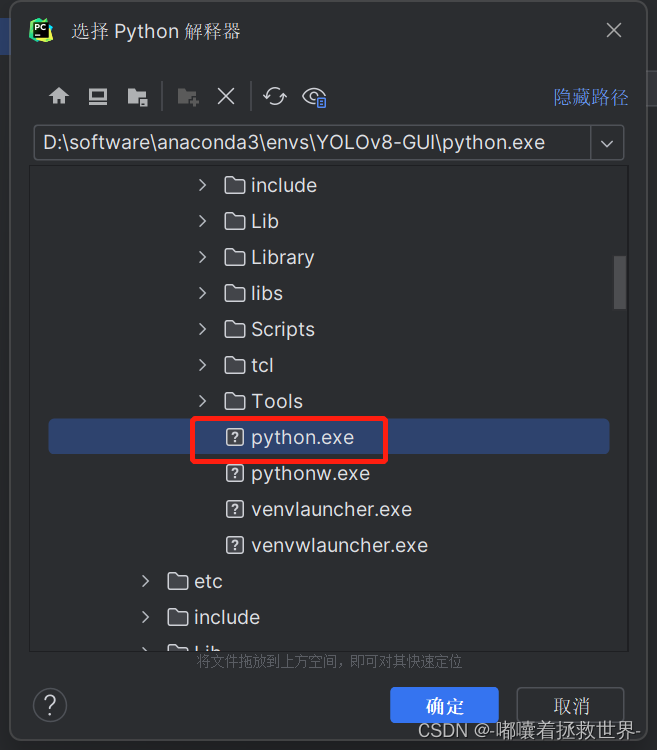Select the Library folder row

(x=329, y=257)
